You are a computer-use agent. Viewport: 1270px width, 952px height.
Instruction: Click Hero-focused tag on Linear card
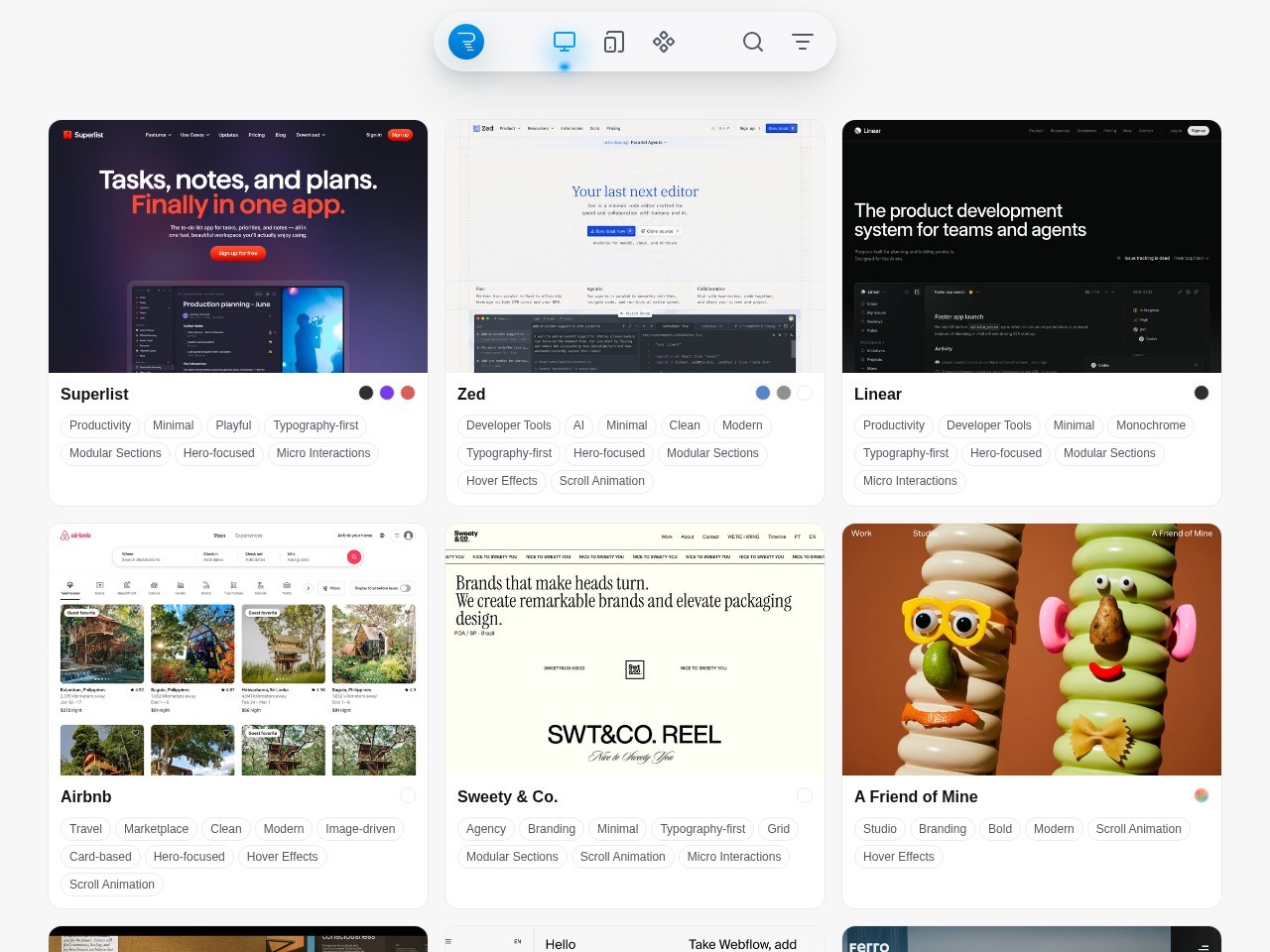[1006, 453]
